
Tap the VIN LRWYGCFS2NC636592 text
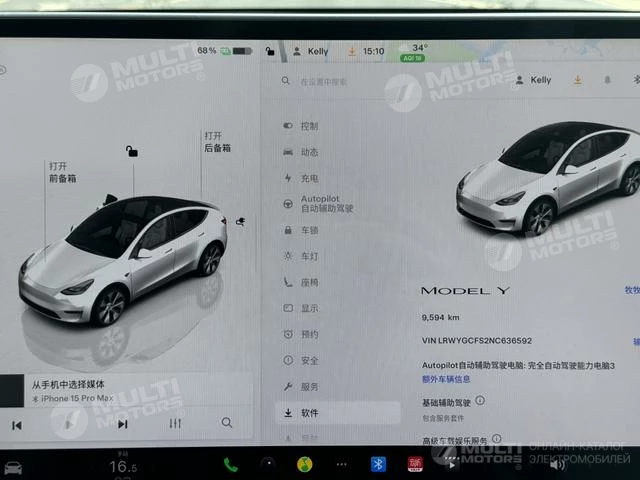tap(476, 340)
